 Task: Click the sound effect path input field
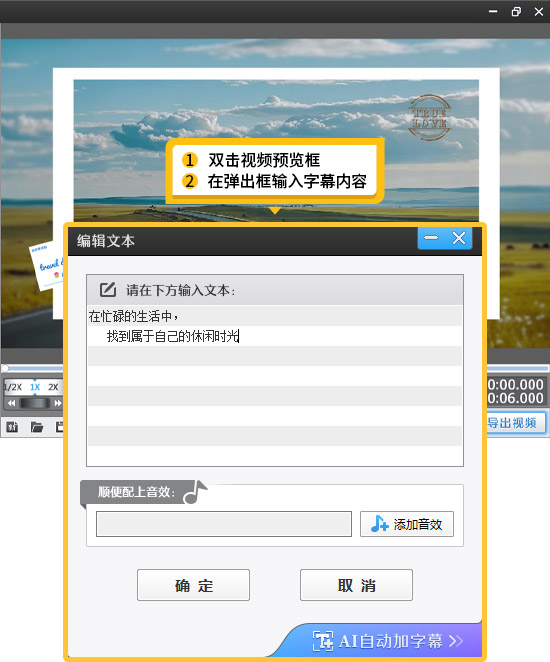point(224,524)
